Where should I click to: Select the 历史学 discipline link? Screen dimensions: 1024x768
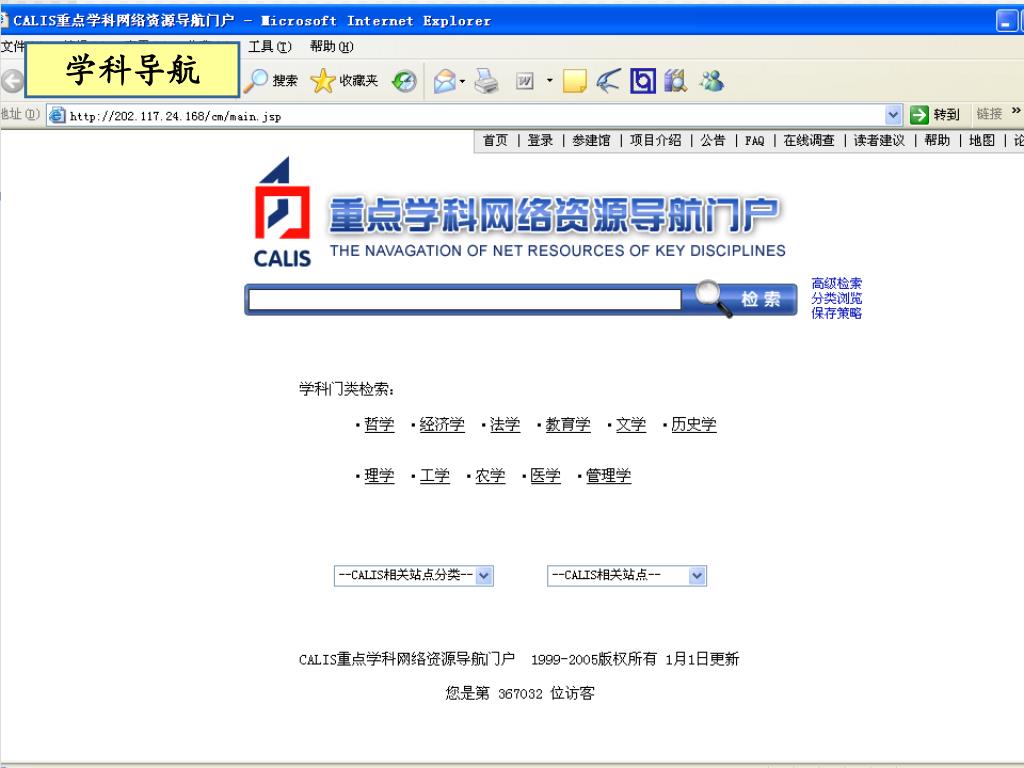(x=694, y=424)
